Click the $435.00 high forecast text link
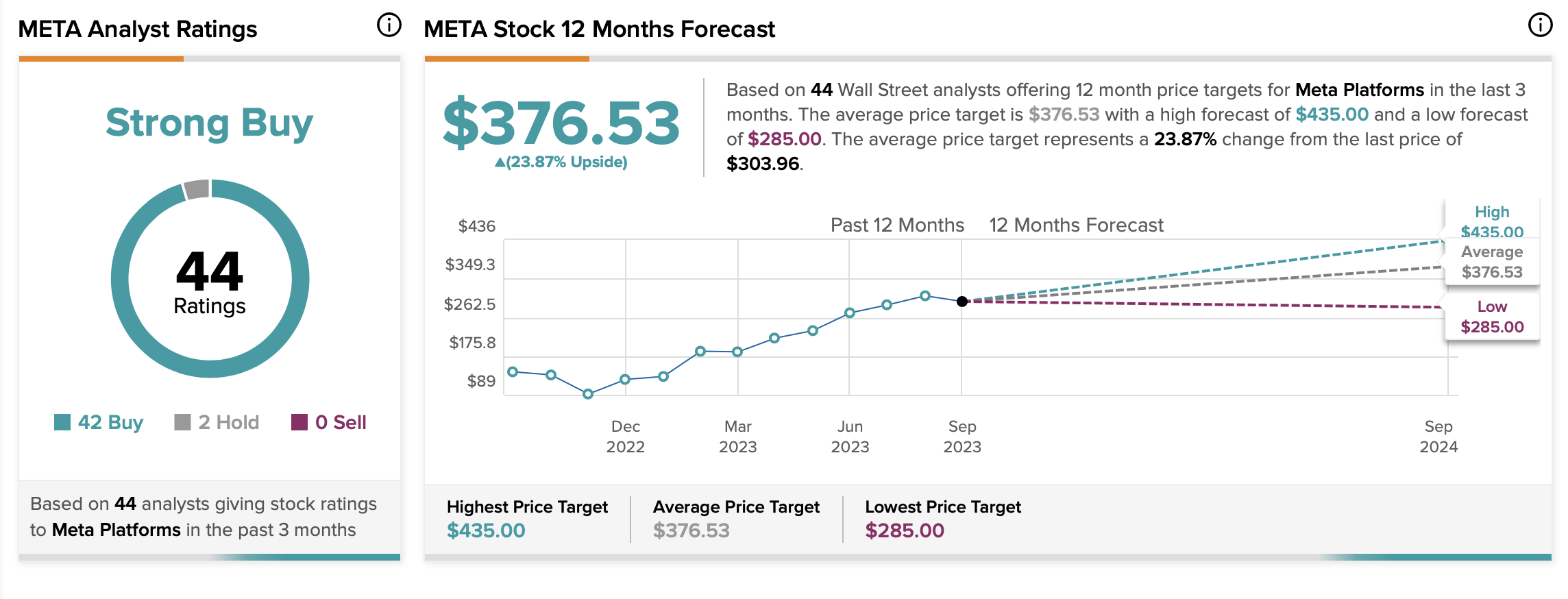This screenshot has height=599, width=1568. click(x=1332, y=114)
